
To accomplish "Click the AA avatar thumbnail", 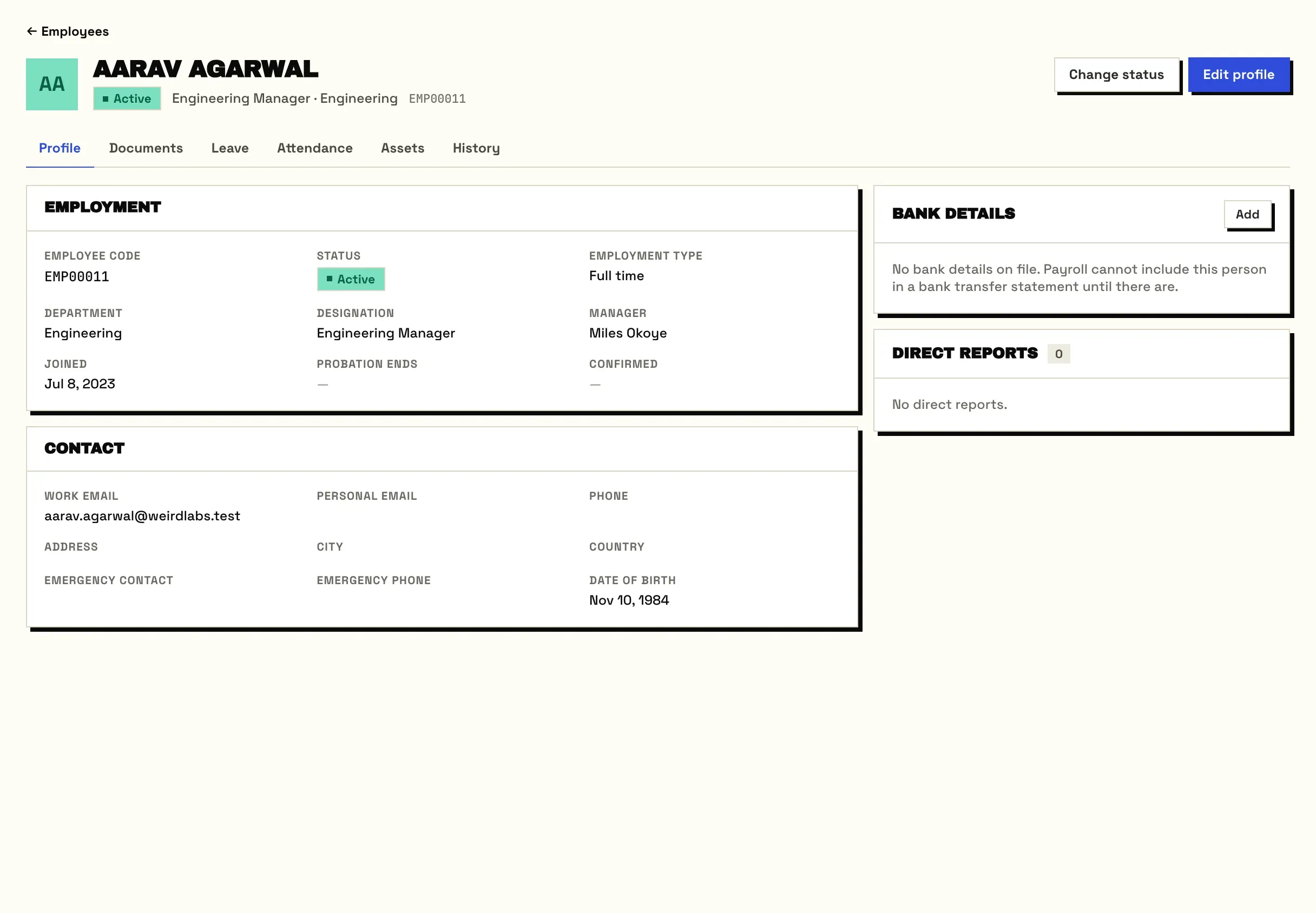I will click(51, 84).
